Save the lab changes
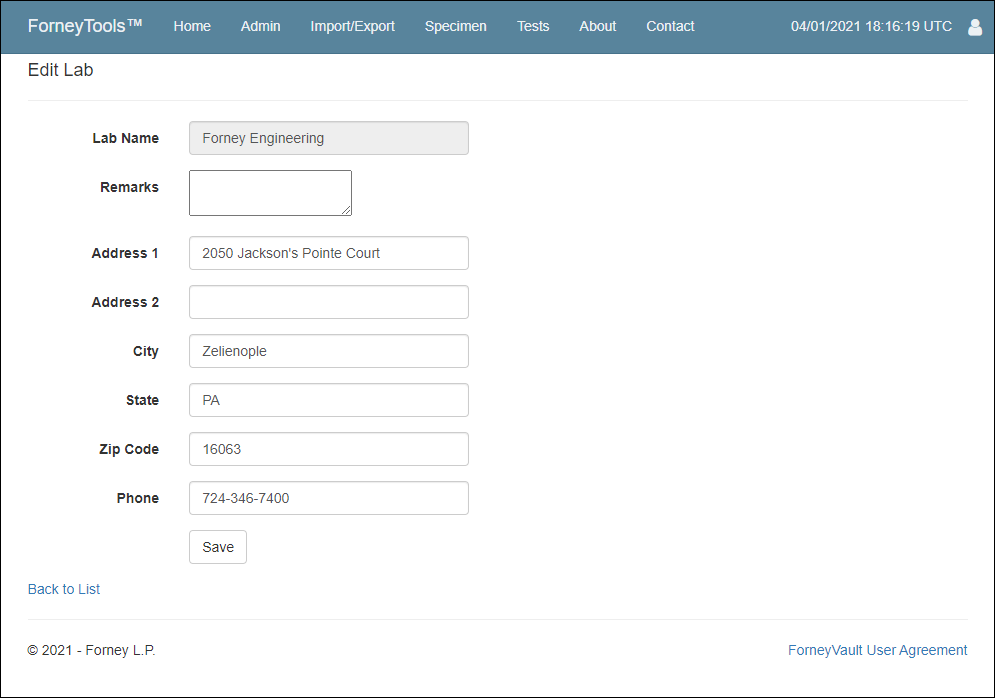995x698 pixels. tap(218, 547)
